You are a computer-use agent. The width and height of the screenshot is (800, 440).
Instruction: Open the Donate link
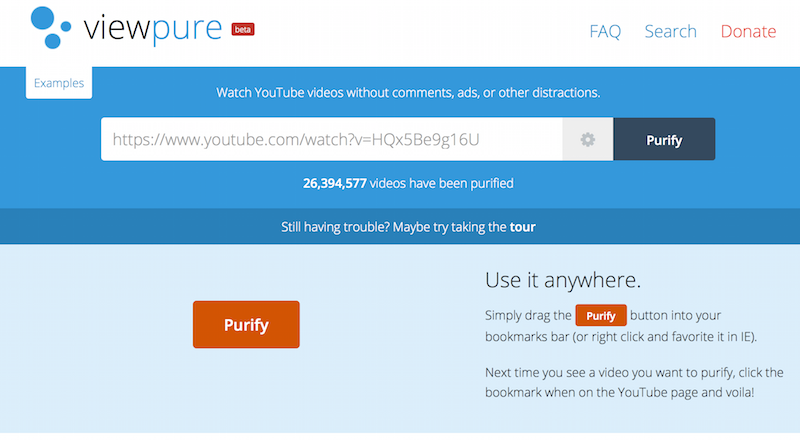pos(748,31)
